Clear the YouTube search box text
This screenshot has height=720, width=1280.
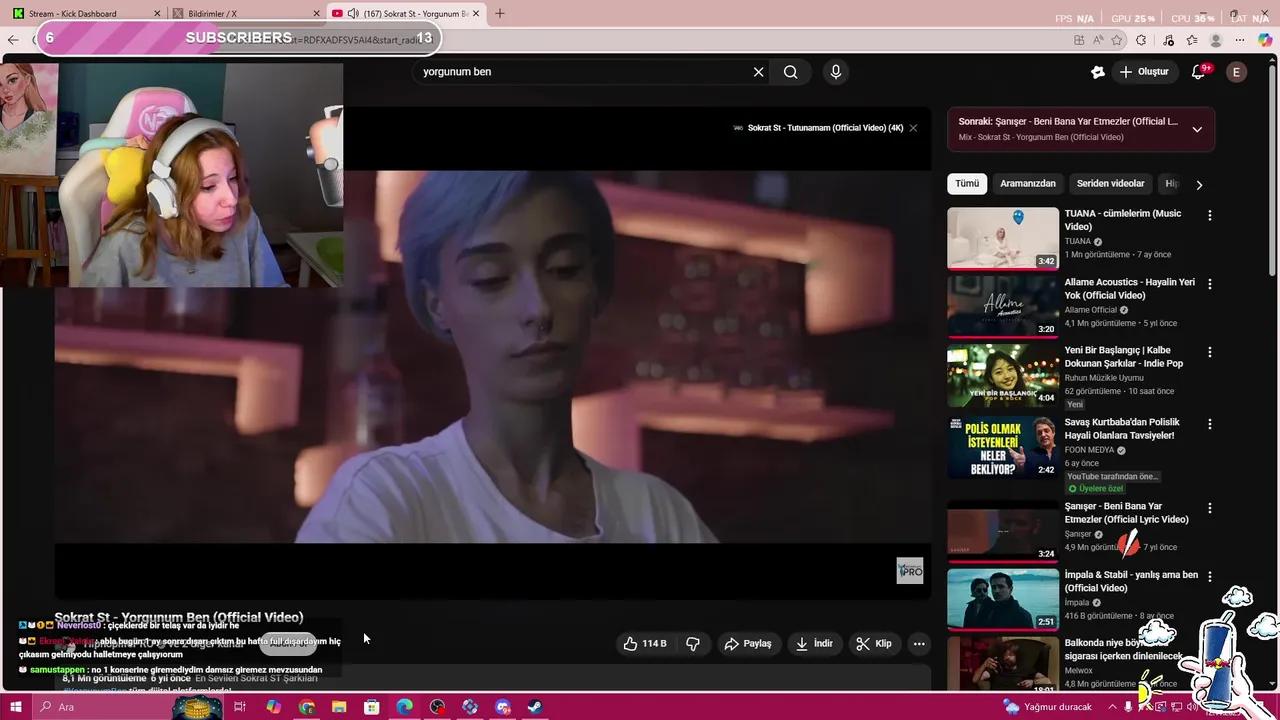pyautogui.click(x=758, y=72)
